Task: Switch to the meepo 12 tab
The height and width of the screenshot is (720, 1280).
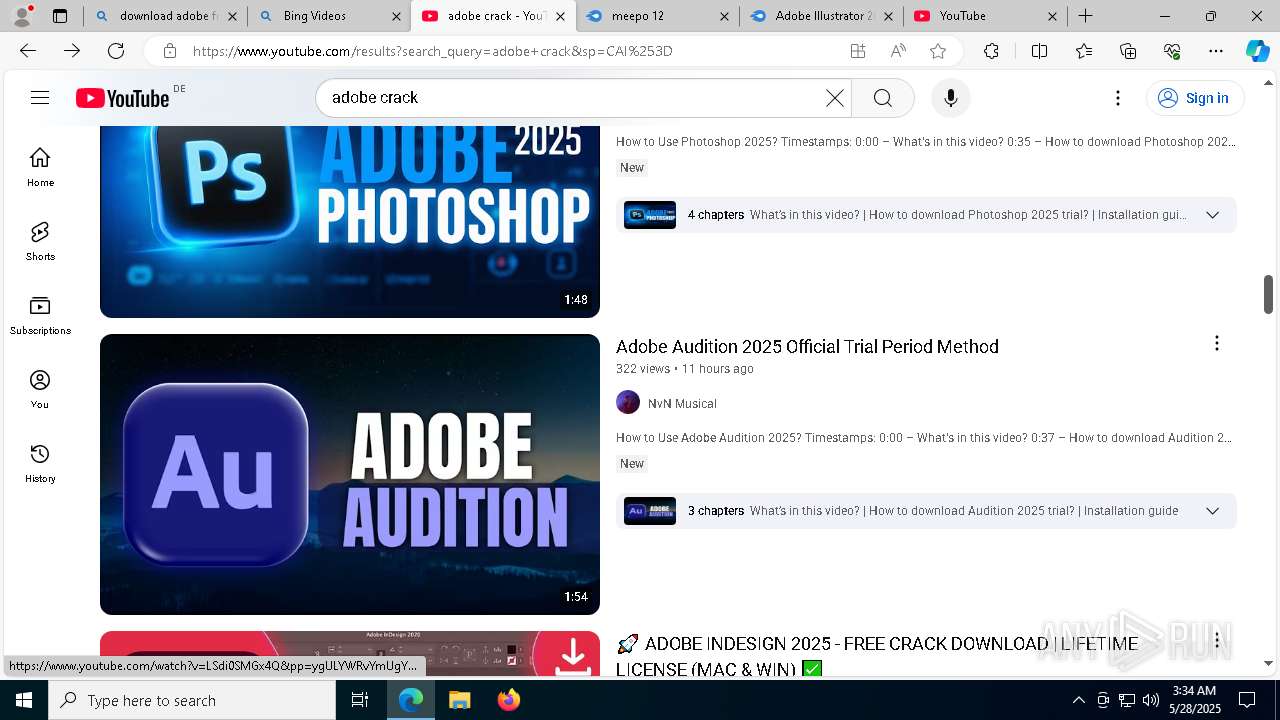Action: coord(656,16)
